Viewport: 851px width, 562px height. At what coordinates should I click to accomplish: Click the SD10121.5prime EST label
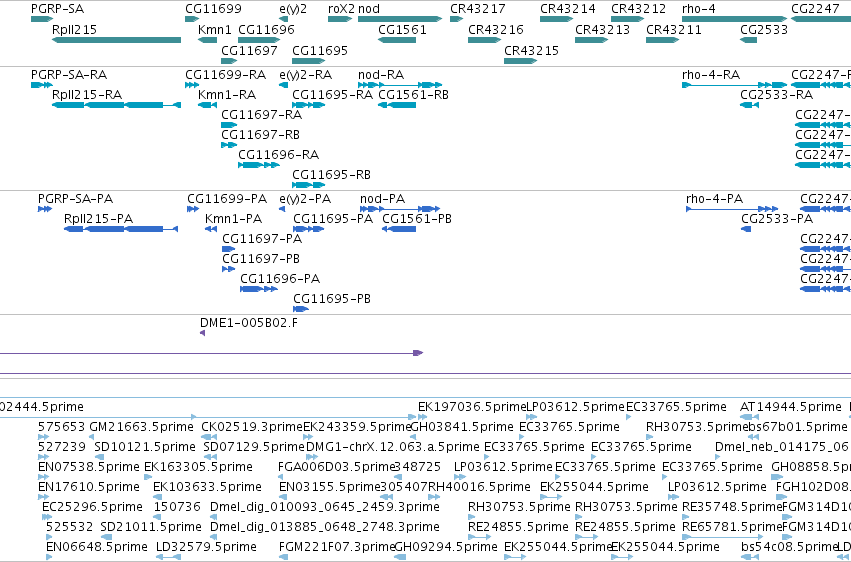[x=145, y=447]
